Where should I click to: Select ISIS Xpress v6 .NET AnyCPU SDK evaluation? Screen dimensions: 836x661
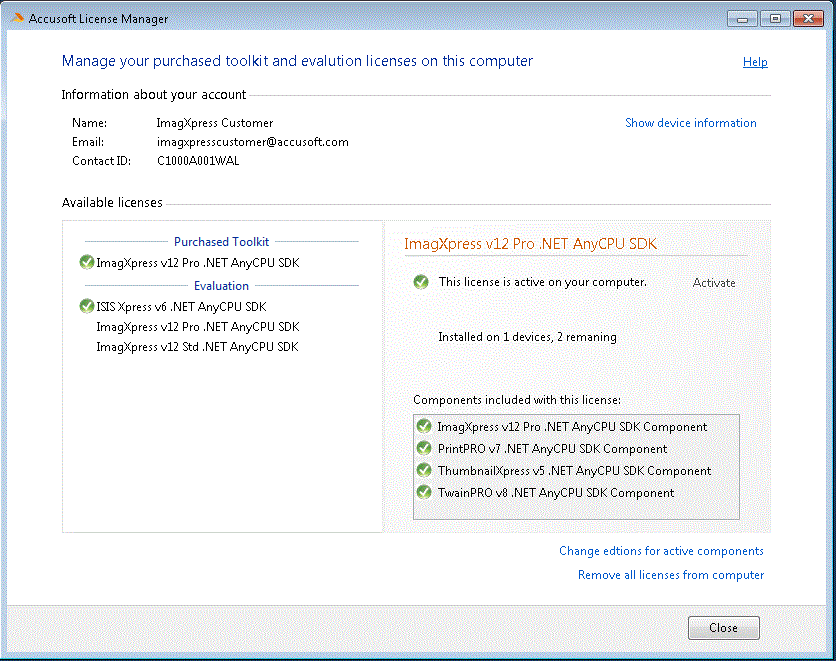pyautogui.click(x=181, y=307)
